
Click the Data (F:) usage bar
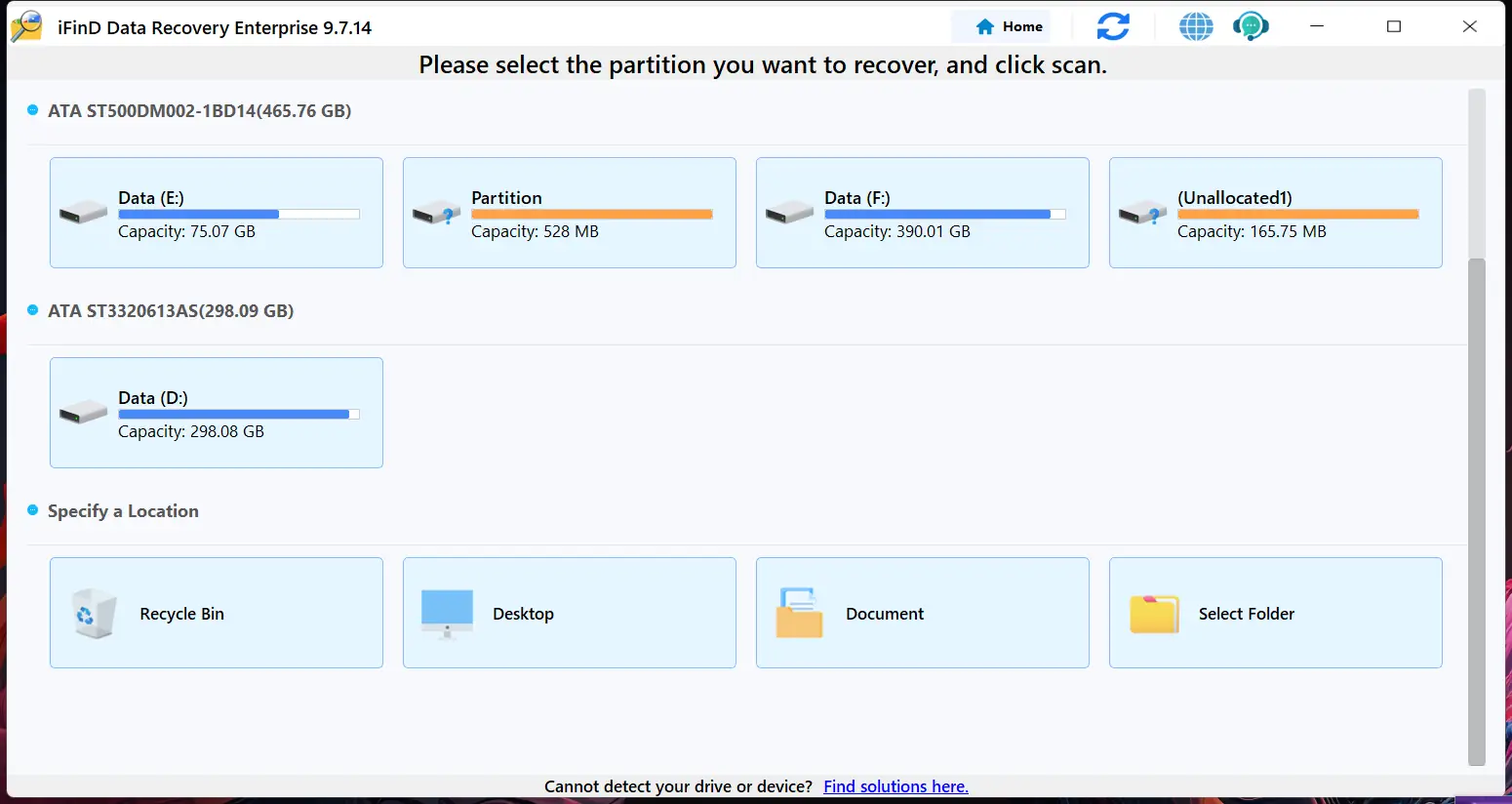945,215
